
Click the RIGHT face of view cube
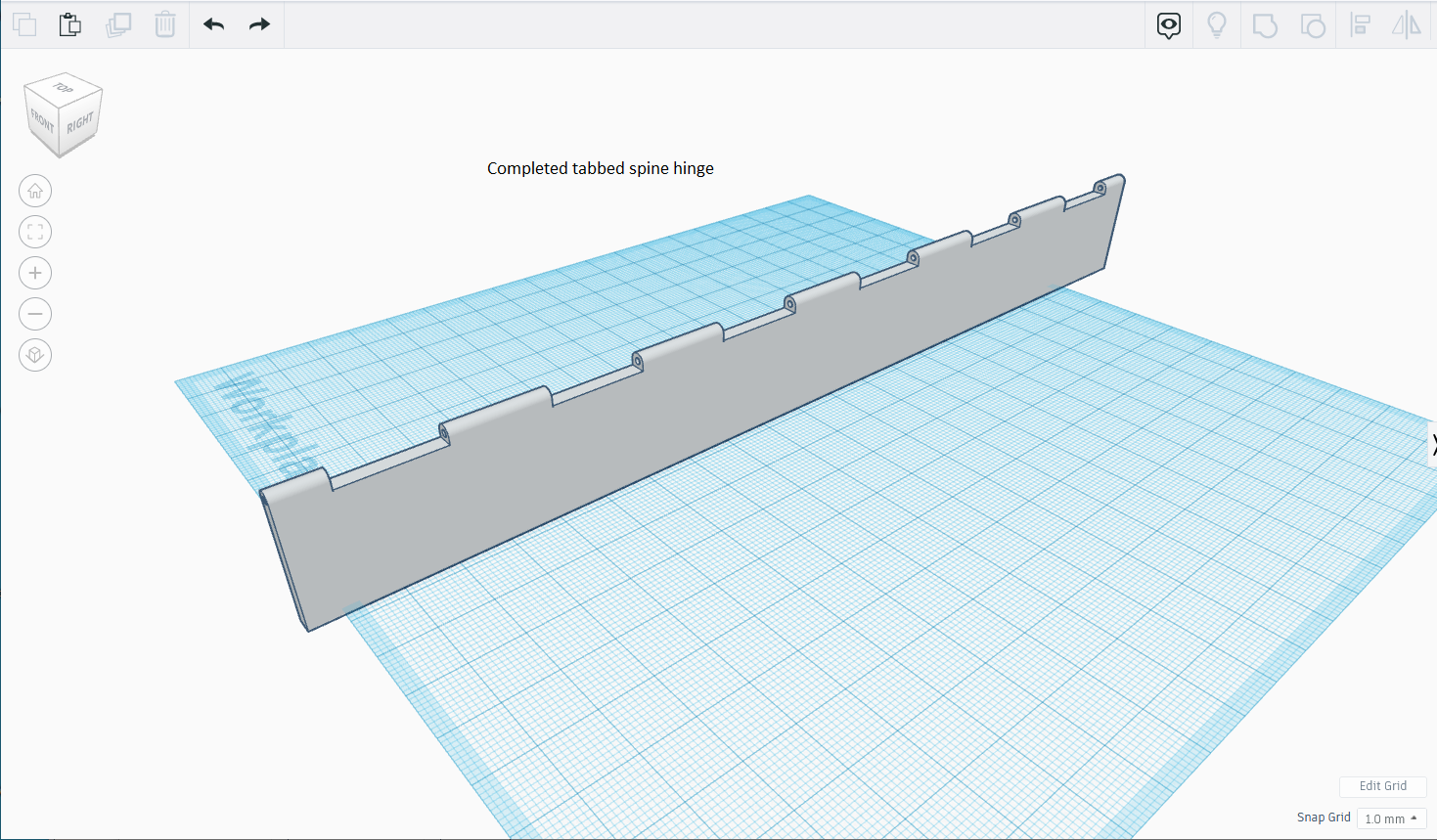[x=80, y=123]
